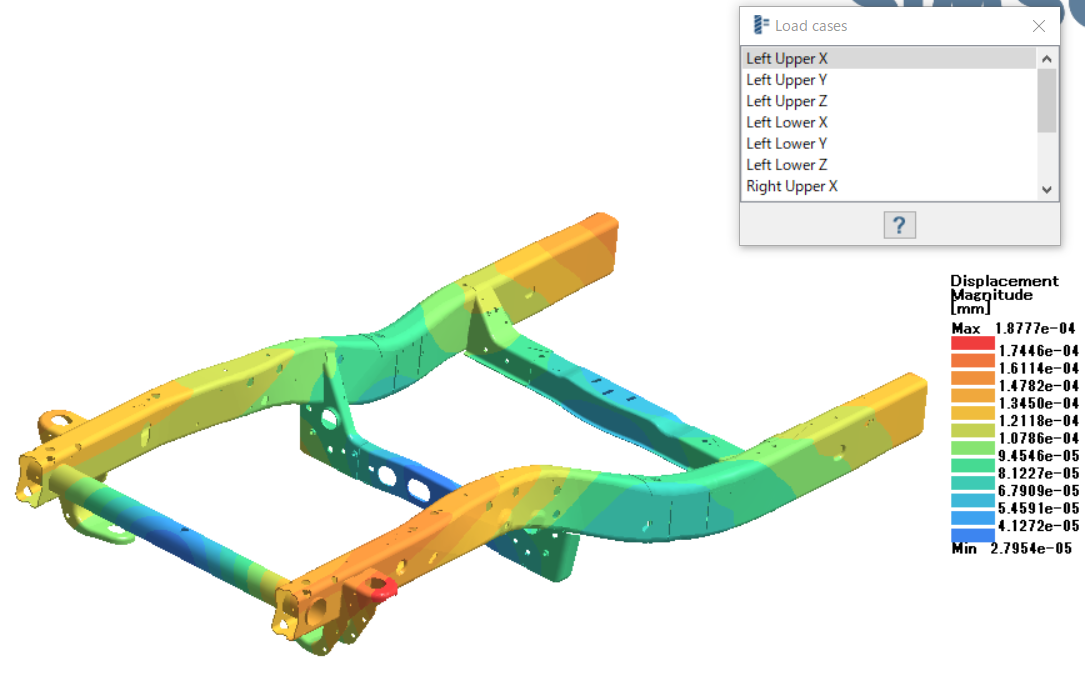Select the Left Upper X load case
The width and height of the screenshot is (1085, 674).
click(787, 59)
